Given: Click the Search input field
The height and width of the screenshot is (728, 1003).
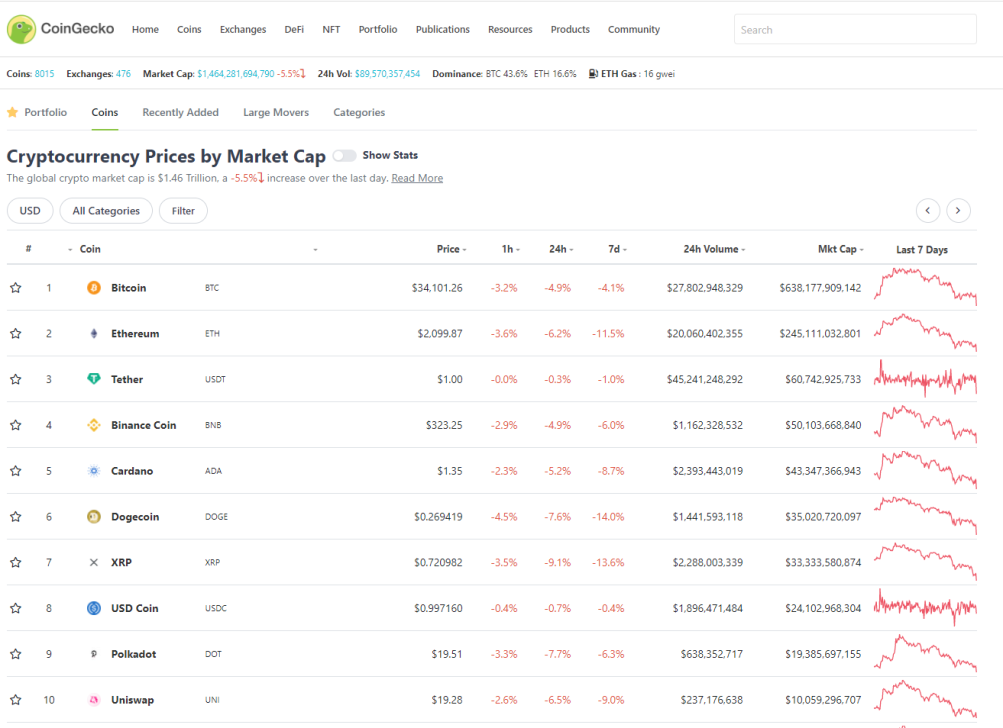Looking at the screenshot, I should (855, 29).
